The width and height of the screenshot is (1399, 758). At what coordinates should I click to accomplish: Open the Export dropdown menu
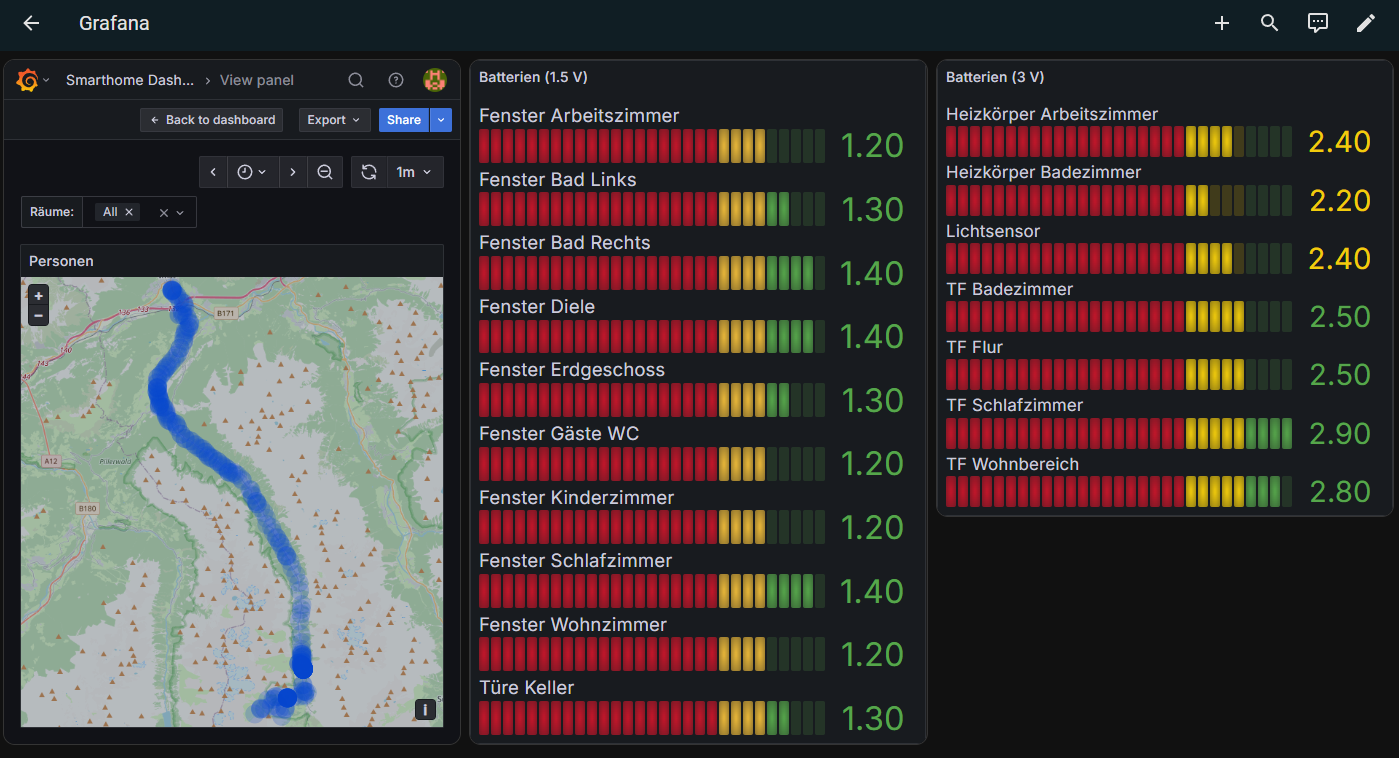[x=334, y=120]
